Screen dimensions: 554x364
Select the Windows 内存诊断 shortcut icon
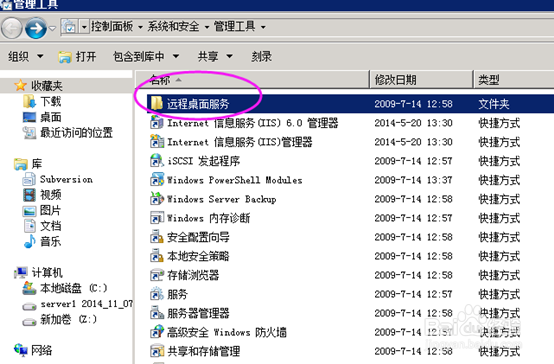pos(157,218)
